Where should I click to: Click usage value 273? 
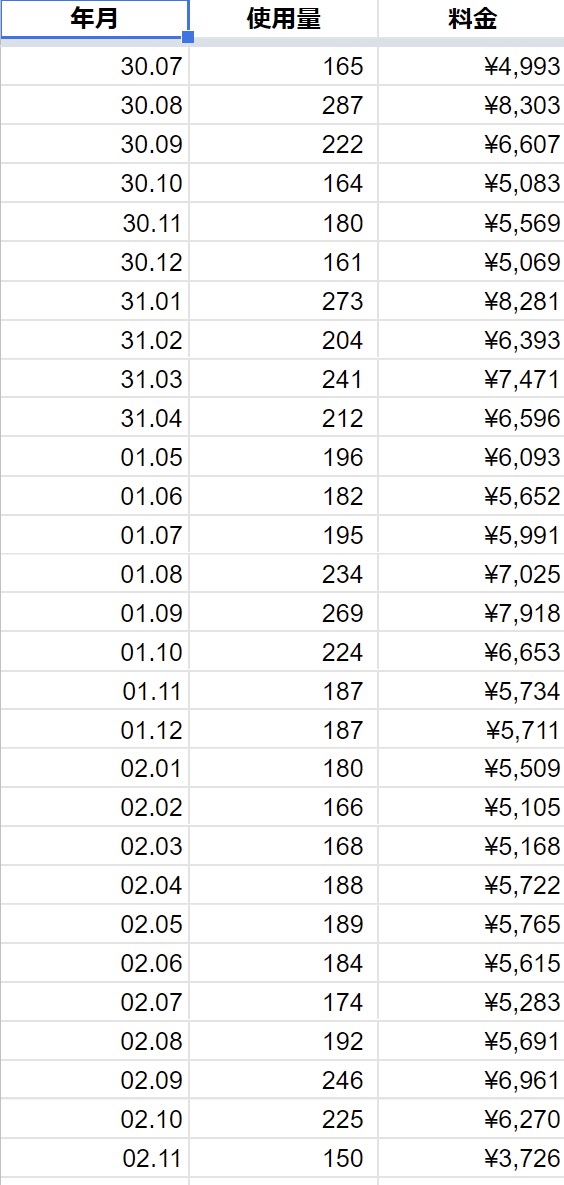pyautogui.click(x=284, y=301)
